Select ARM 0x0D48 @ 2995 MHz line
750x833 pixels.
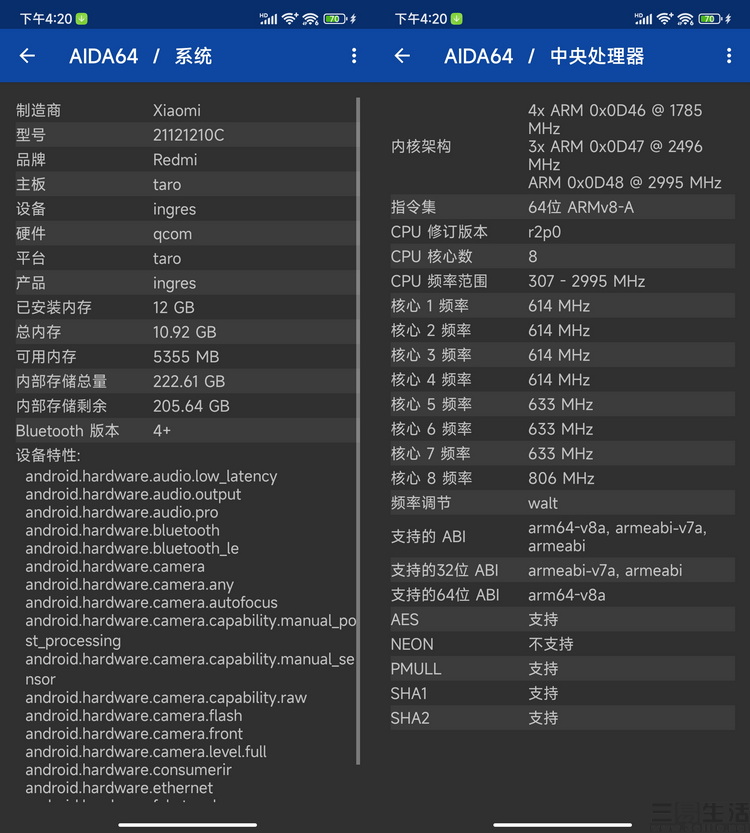tap(625, 183)
